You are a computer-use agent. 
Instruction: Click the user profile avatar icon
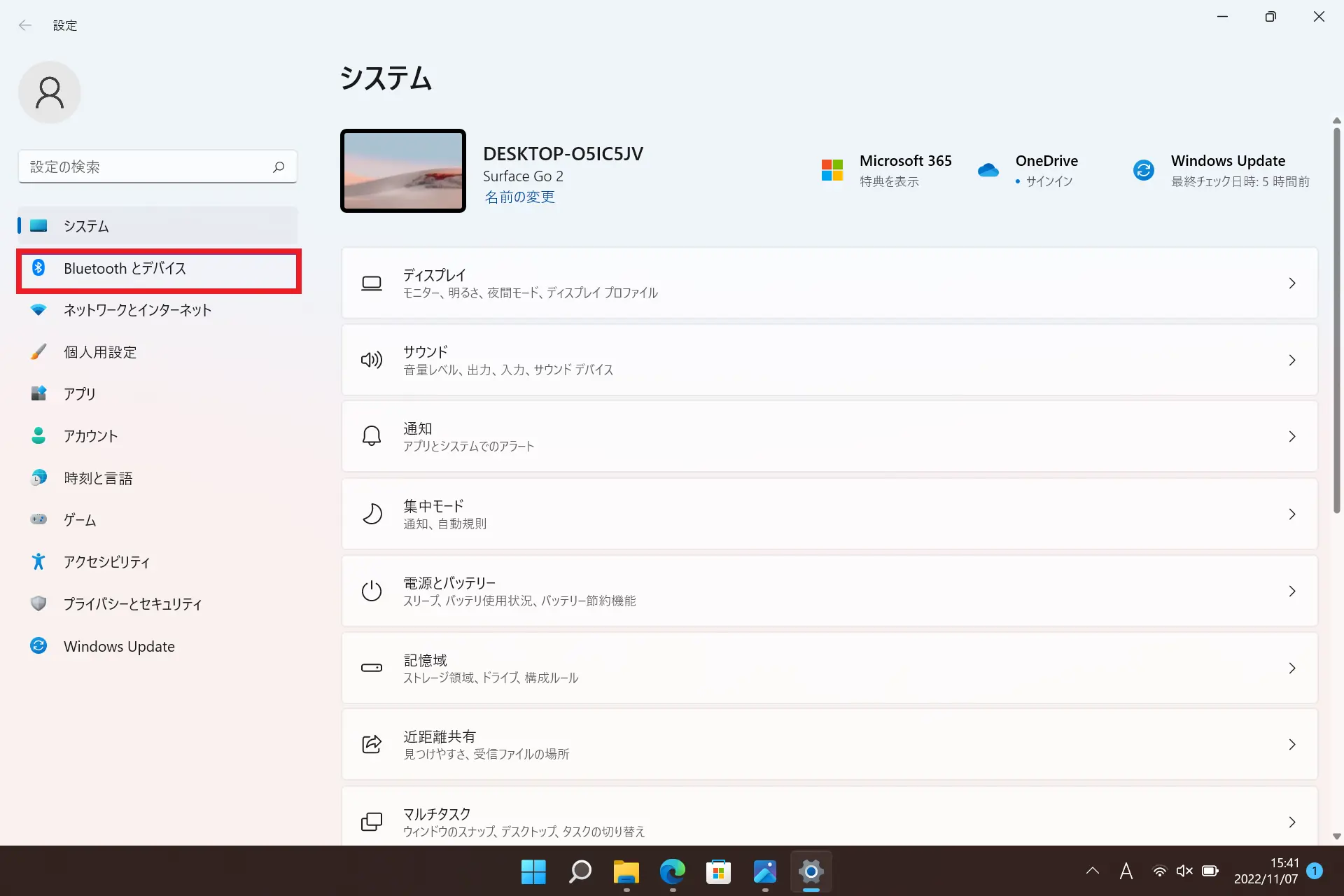(x=50, y=93)
